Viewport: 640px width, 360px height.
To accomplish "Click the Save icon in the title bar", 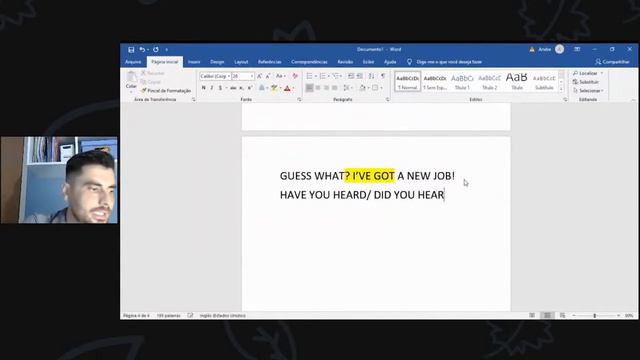I will click(x=131, y=50).
